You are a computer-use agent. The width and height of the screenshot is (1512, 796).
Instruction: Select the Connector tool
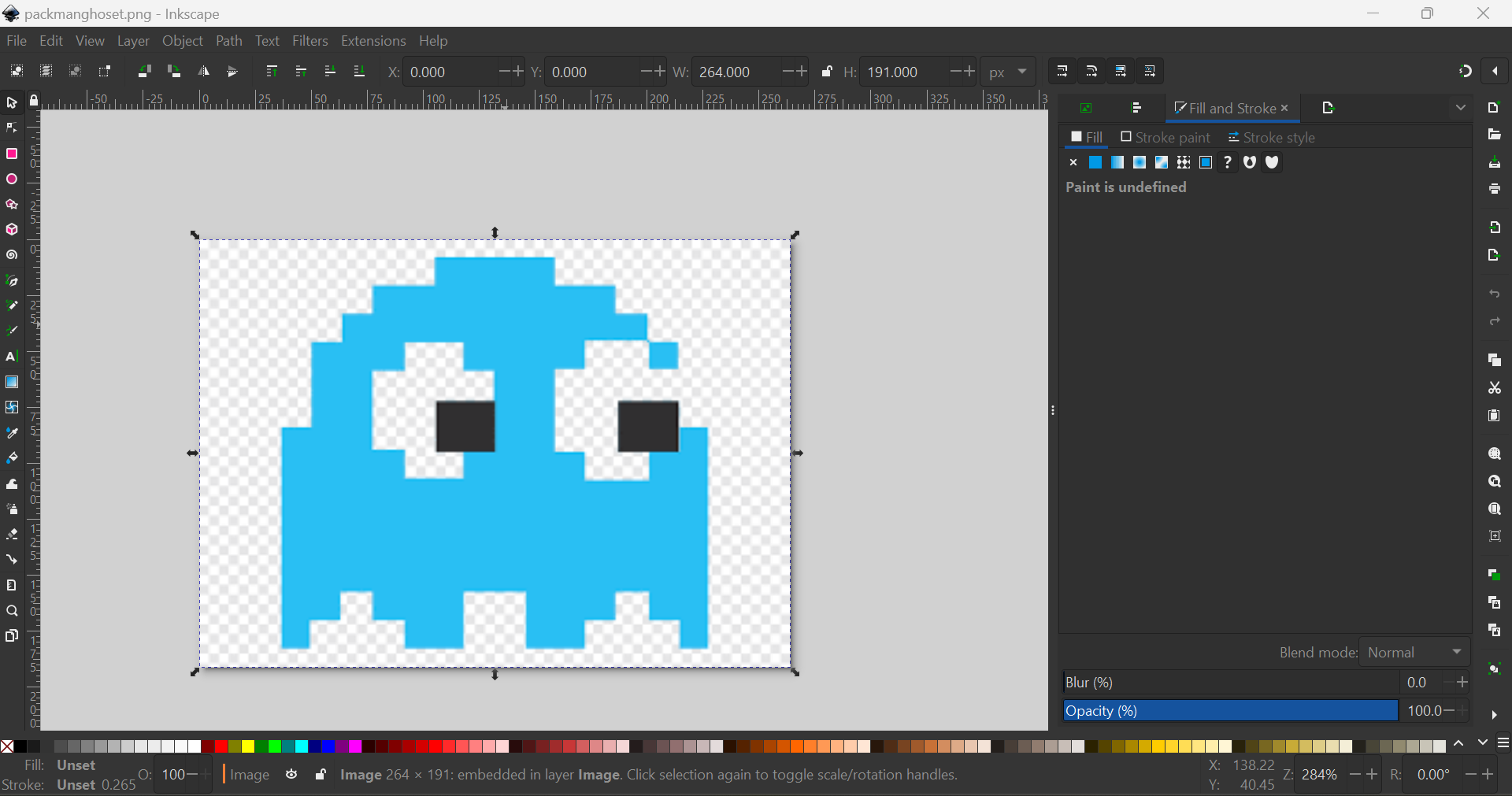click(x=12, y=560)
